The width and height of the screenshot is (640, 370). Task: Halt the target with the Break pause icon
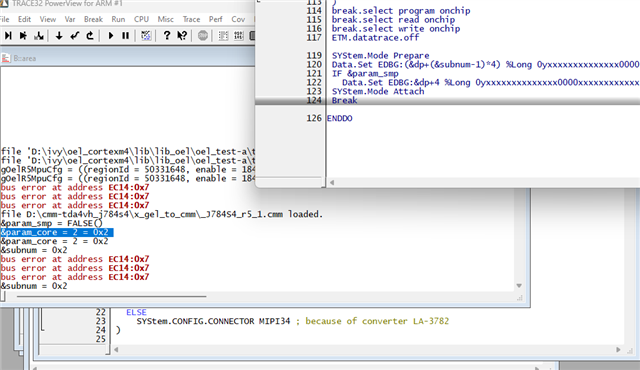click(126, 36)
